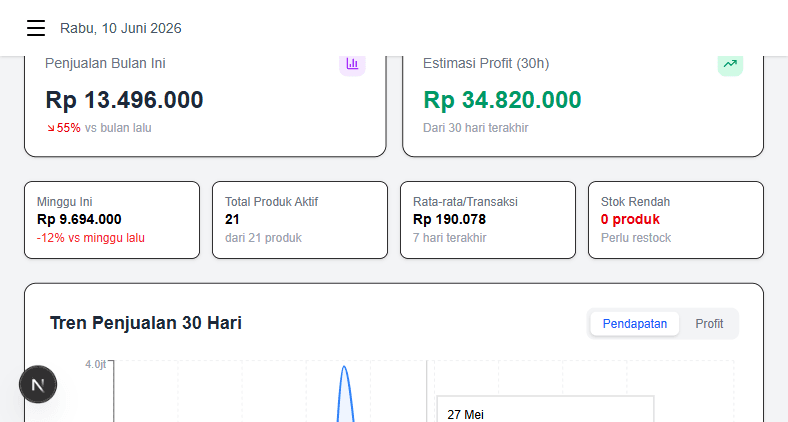Open the Next.js dev tools badge
Viewport: 788px width, 422px height.
coord(38,384)
